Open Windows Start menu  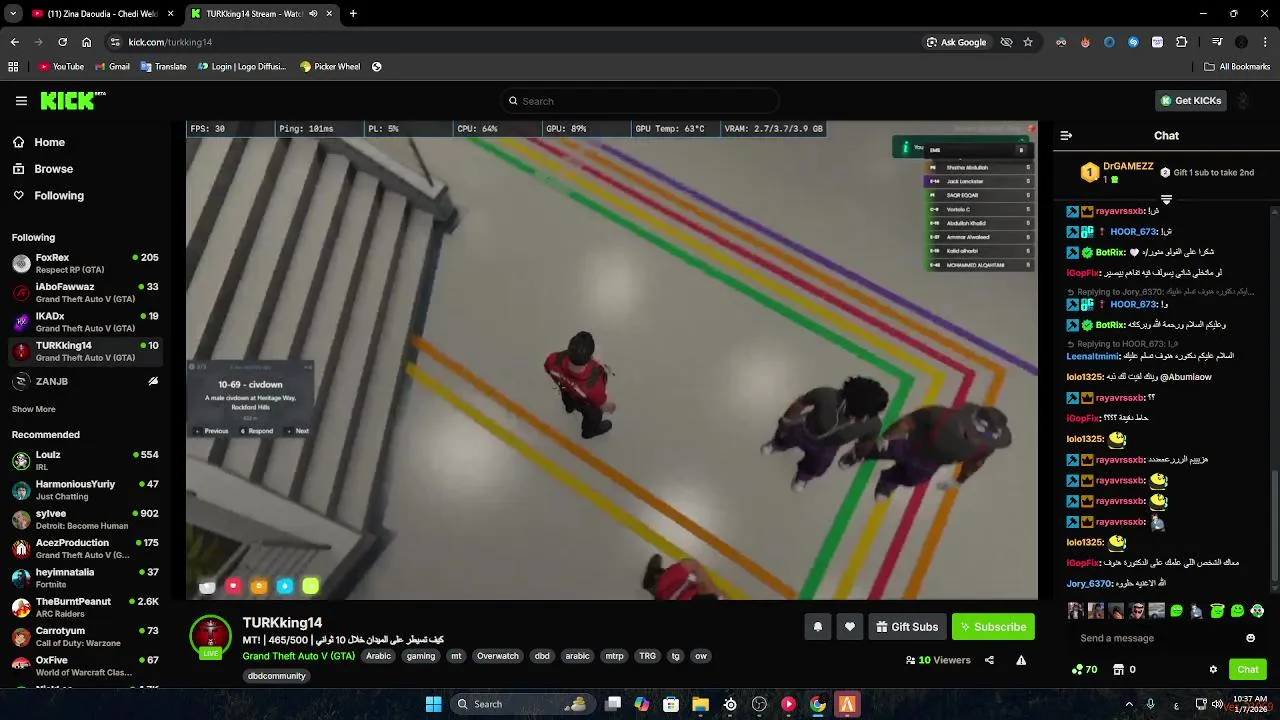433,704
